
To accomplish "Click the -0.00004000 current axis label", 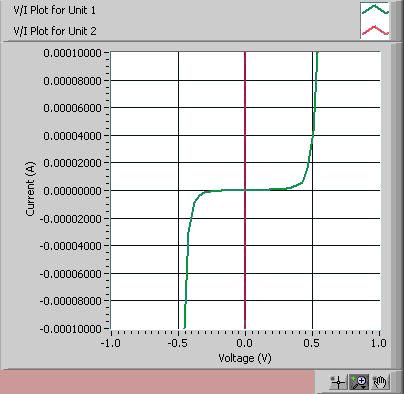I will point(71,246).
